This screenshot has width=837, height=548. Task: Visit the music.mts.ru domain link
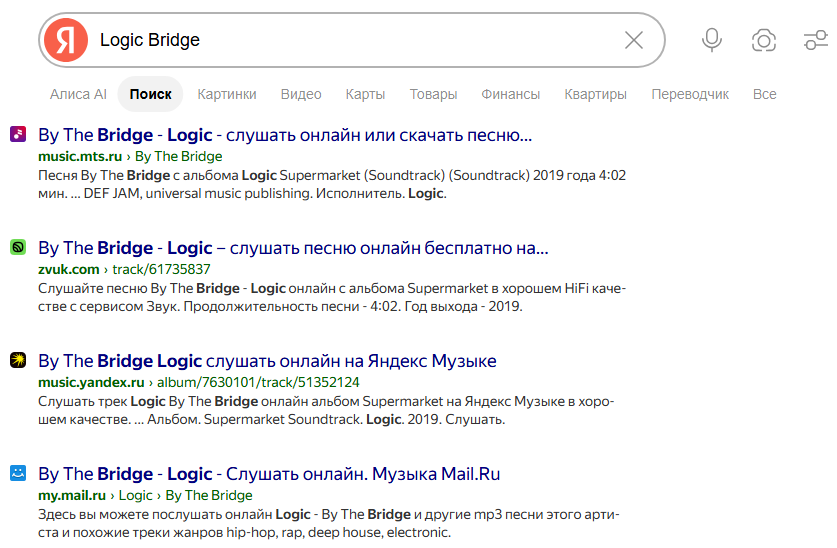coord(80,156)
